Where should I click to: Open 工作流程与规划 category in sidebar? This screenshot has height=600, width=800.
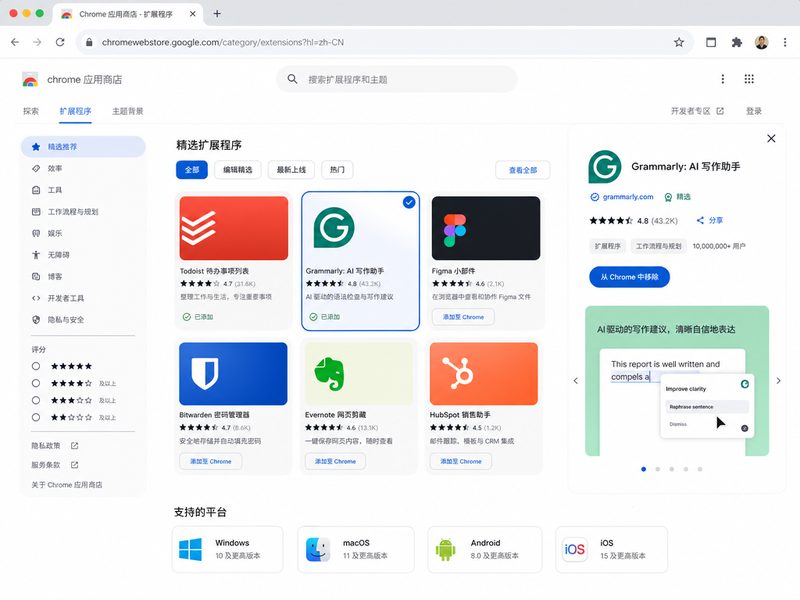[x=83, y=212]
